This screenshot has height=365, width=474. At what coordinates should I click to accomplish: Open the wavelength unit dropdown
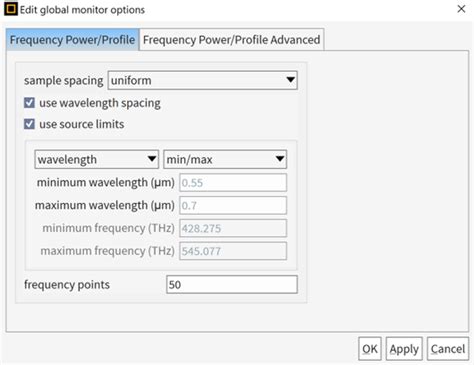pyautogui.click(x=97, y=159)
